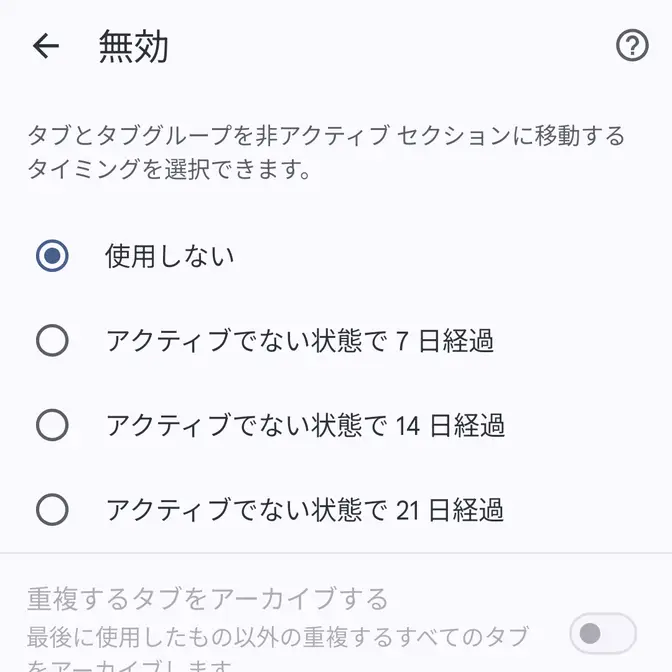Viewport: 672px width, 672px height.
Task: Click the number 21 in the inactive option
Action: [406, 512]
